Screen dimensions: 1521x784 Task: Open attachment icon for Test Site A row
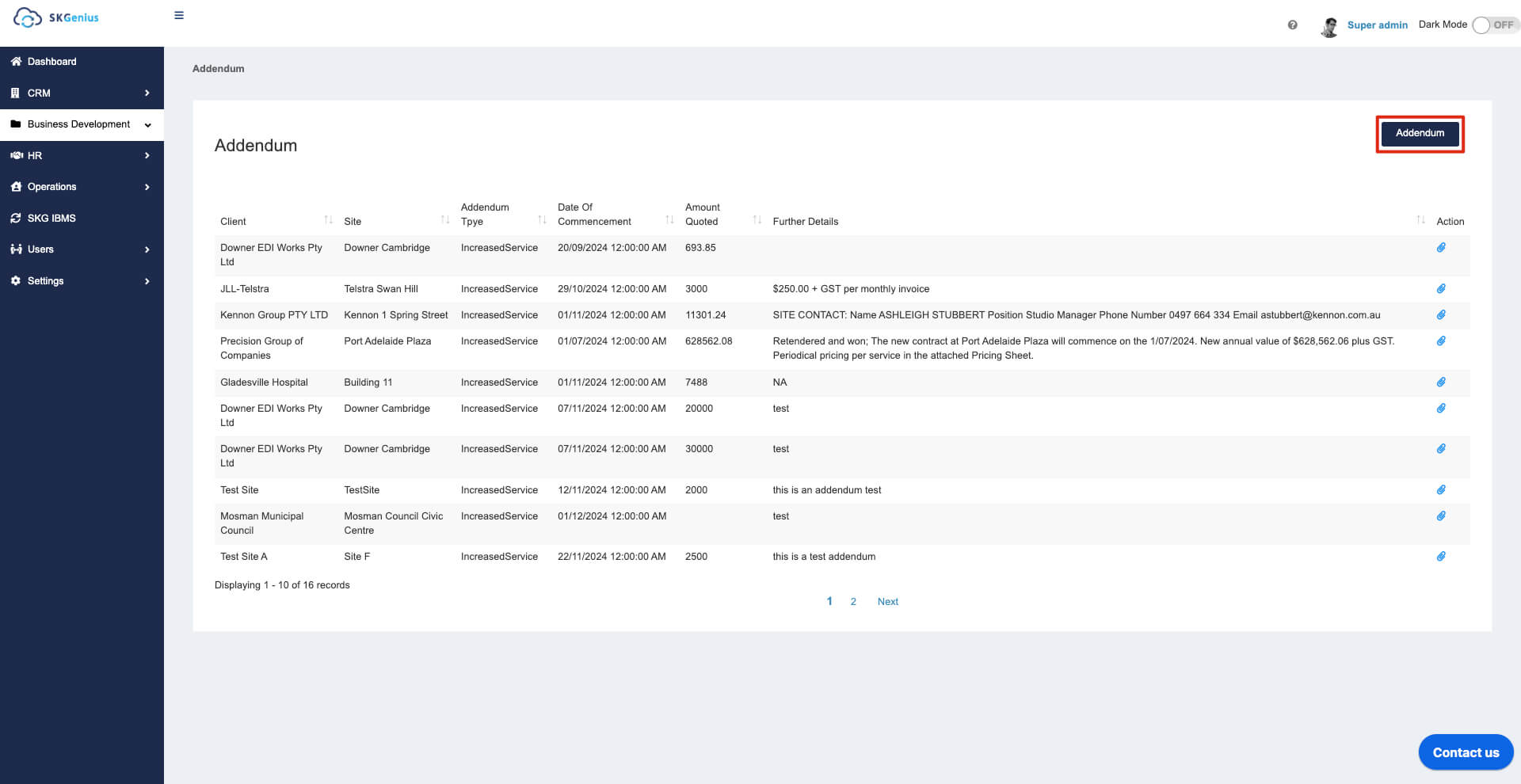coord(1441,557)
